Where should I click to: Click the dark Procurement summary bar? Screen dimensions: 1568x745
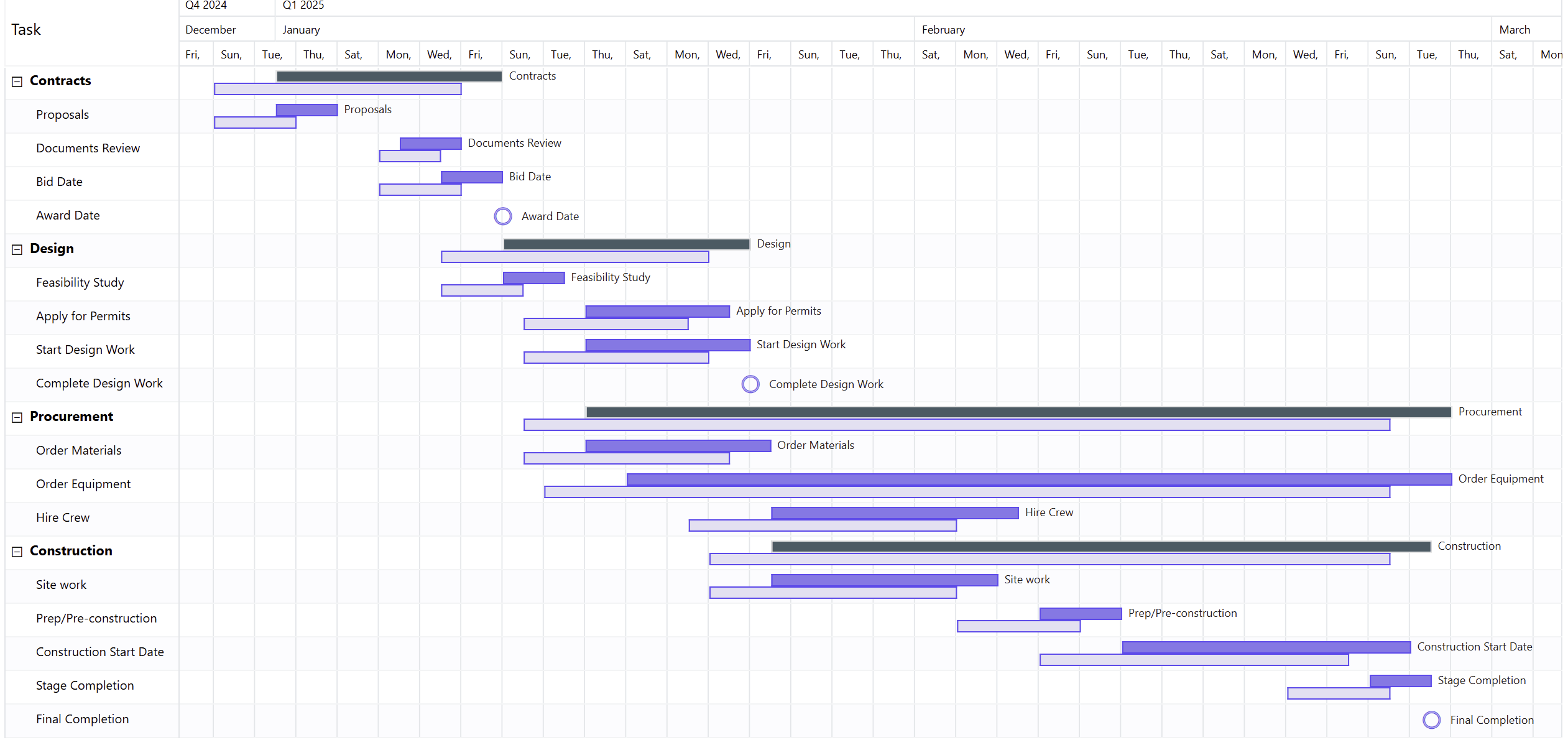coord(1018,412)
